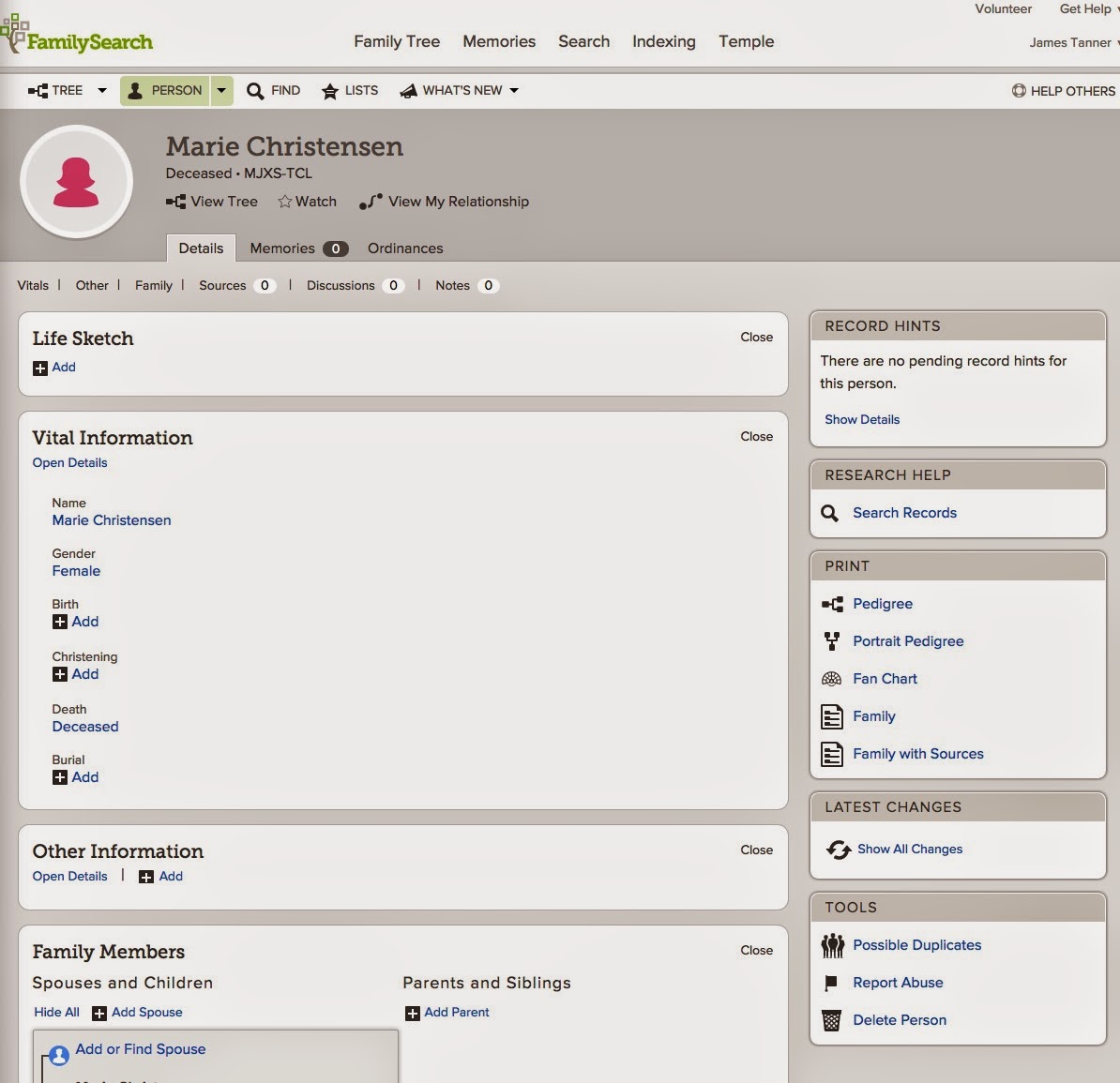The image size is (1120, 1083).
Task: Click the Show All Changes refresh icon
Action: coord(839,850)
